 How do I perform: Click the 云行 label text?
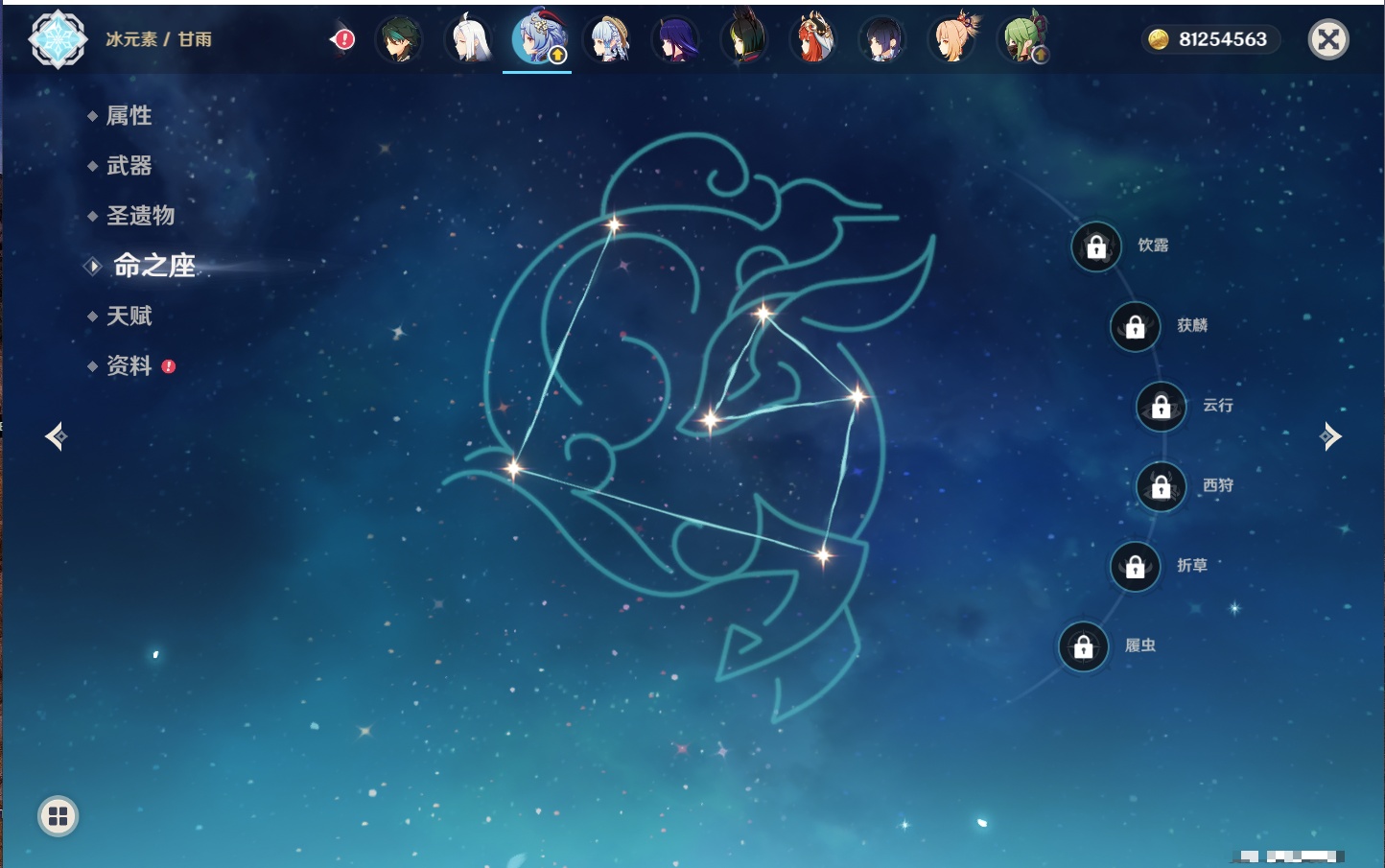point(1218,405)
